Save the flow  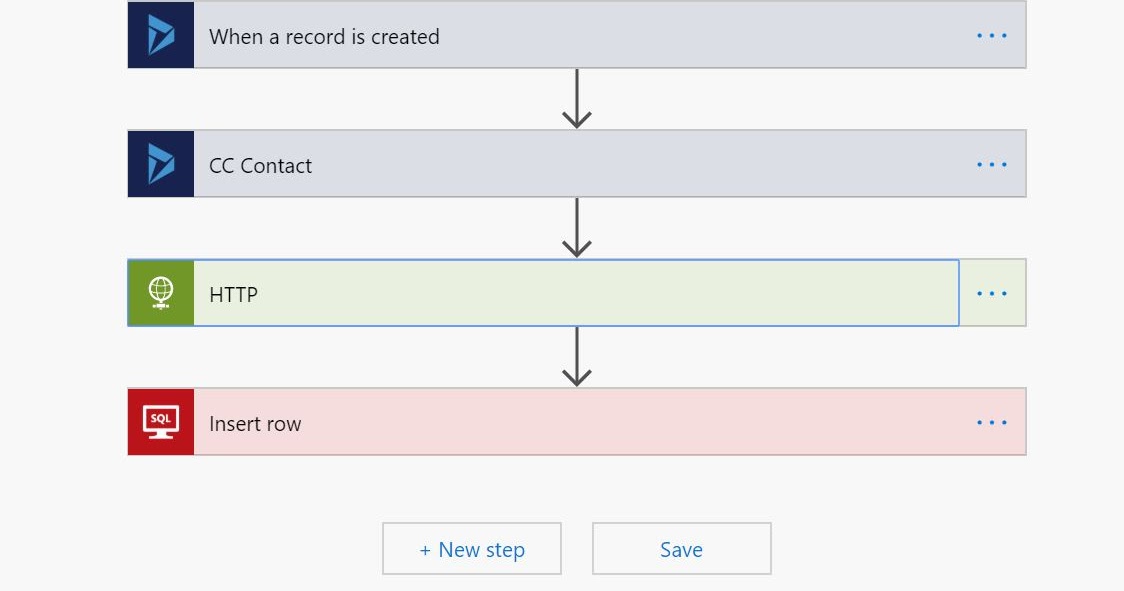681,548
